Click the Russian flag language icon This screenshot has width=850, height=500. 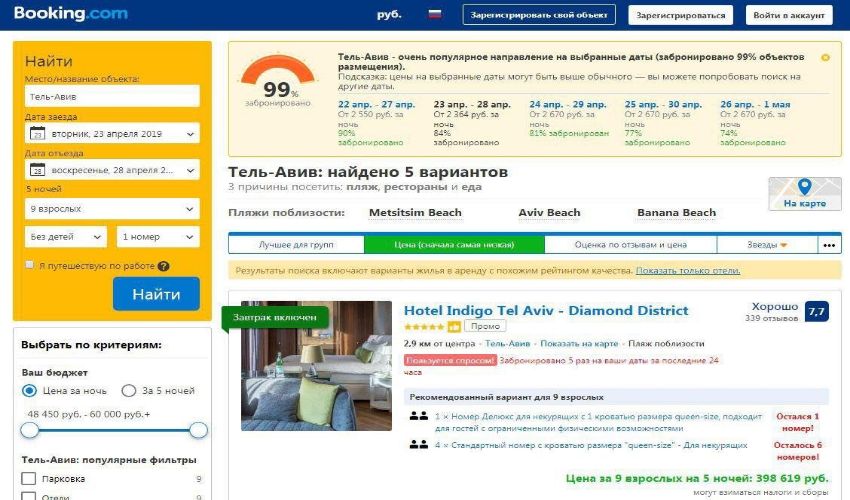coord(435,15)
